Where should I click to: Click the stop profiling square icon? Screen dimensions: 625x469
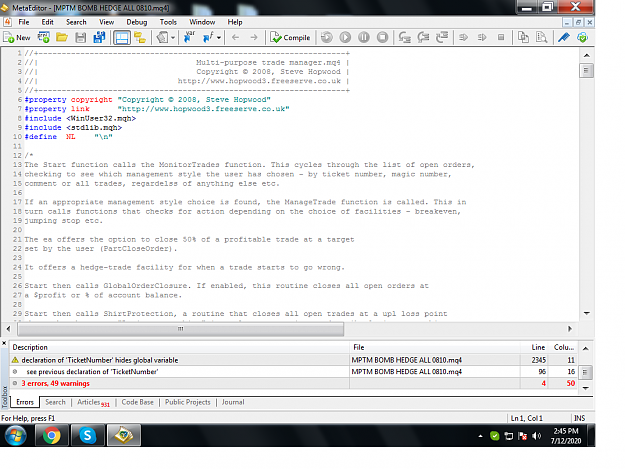coord(501,37)
